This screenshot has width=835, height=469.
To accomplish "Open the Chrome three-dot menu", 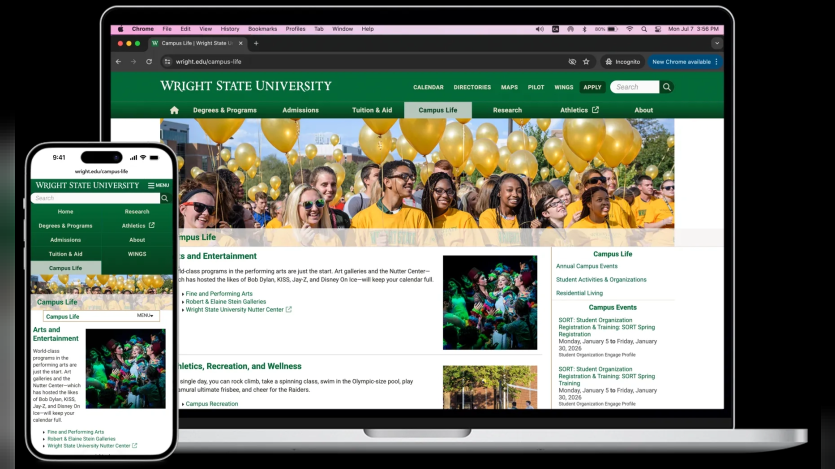I will (x=717, y=62).
